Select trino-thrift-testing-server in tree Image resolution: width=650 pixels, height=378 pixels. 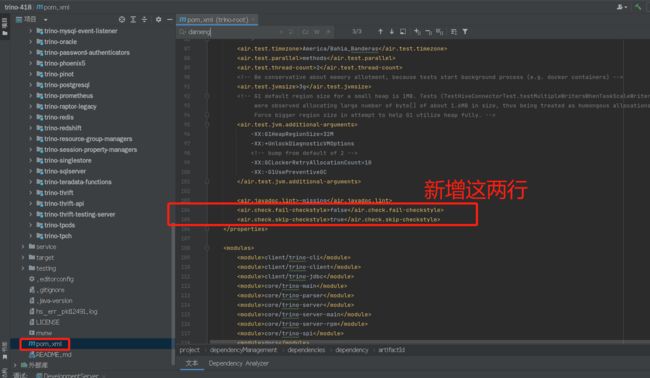pos(80,214)
